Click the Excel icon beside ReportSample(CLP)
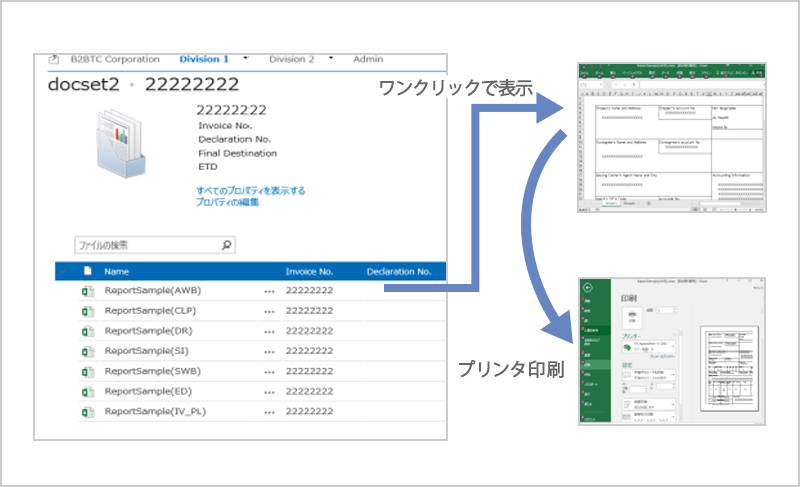 point(87,311)
